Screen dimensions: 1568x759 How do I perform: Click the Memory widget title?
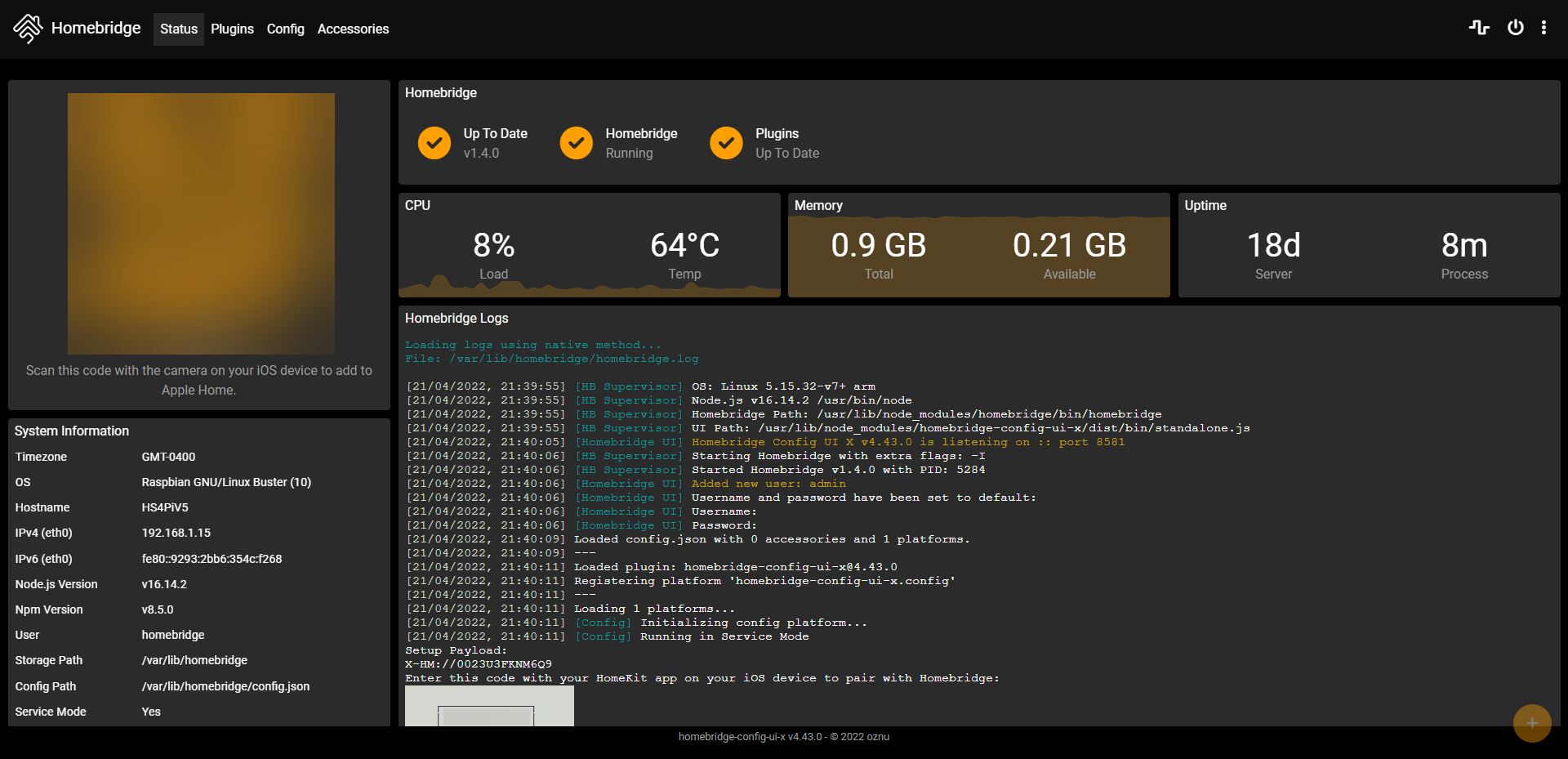pyautogui.click(x=818, y=205)
